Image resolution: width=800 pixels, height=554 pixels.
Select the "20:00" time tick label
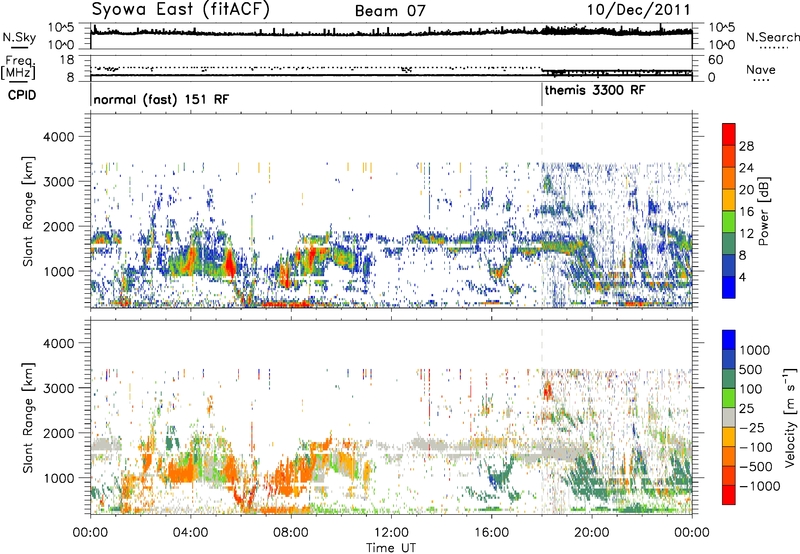point(591,533)
